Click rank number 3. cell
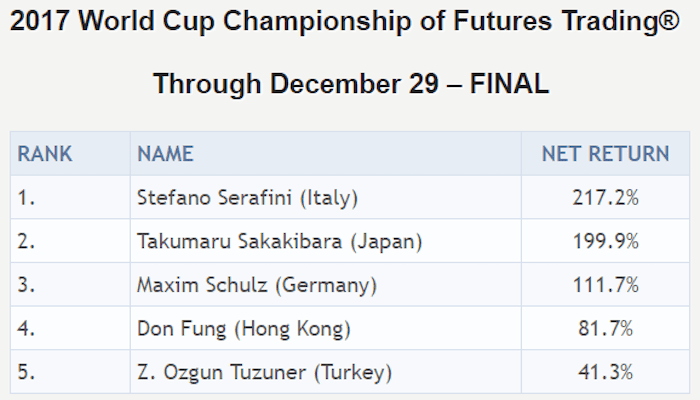The width and height of the screenshot is (700, 400). coord(70,284)
